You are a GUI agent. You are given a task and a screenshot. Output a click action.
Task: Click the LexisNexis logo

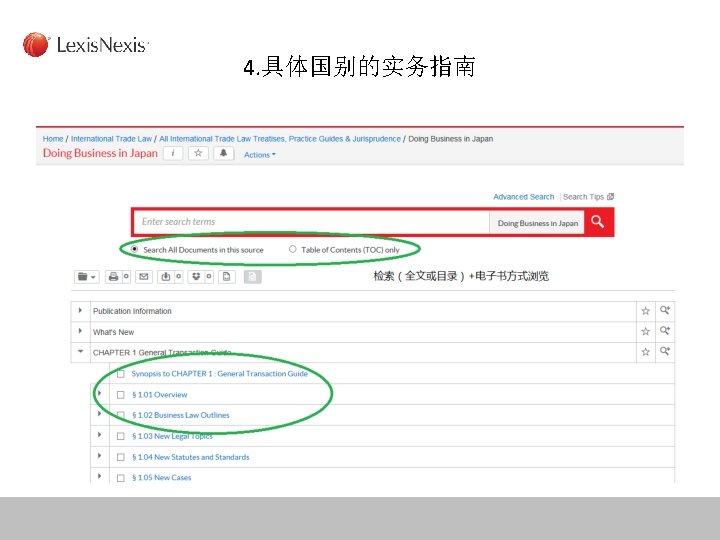click(x=86, y=45)
